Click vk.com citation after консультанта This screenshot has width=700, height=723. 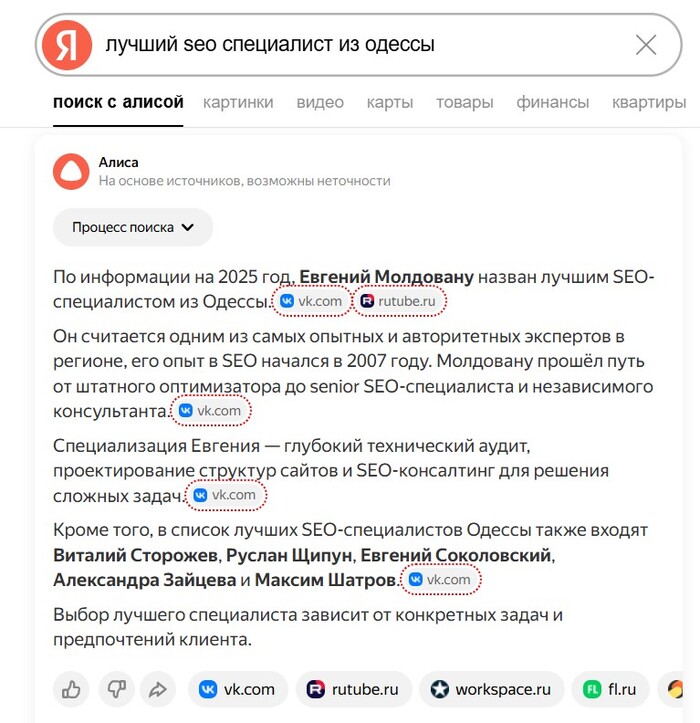click(211, 410)
